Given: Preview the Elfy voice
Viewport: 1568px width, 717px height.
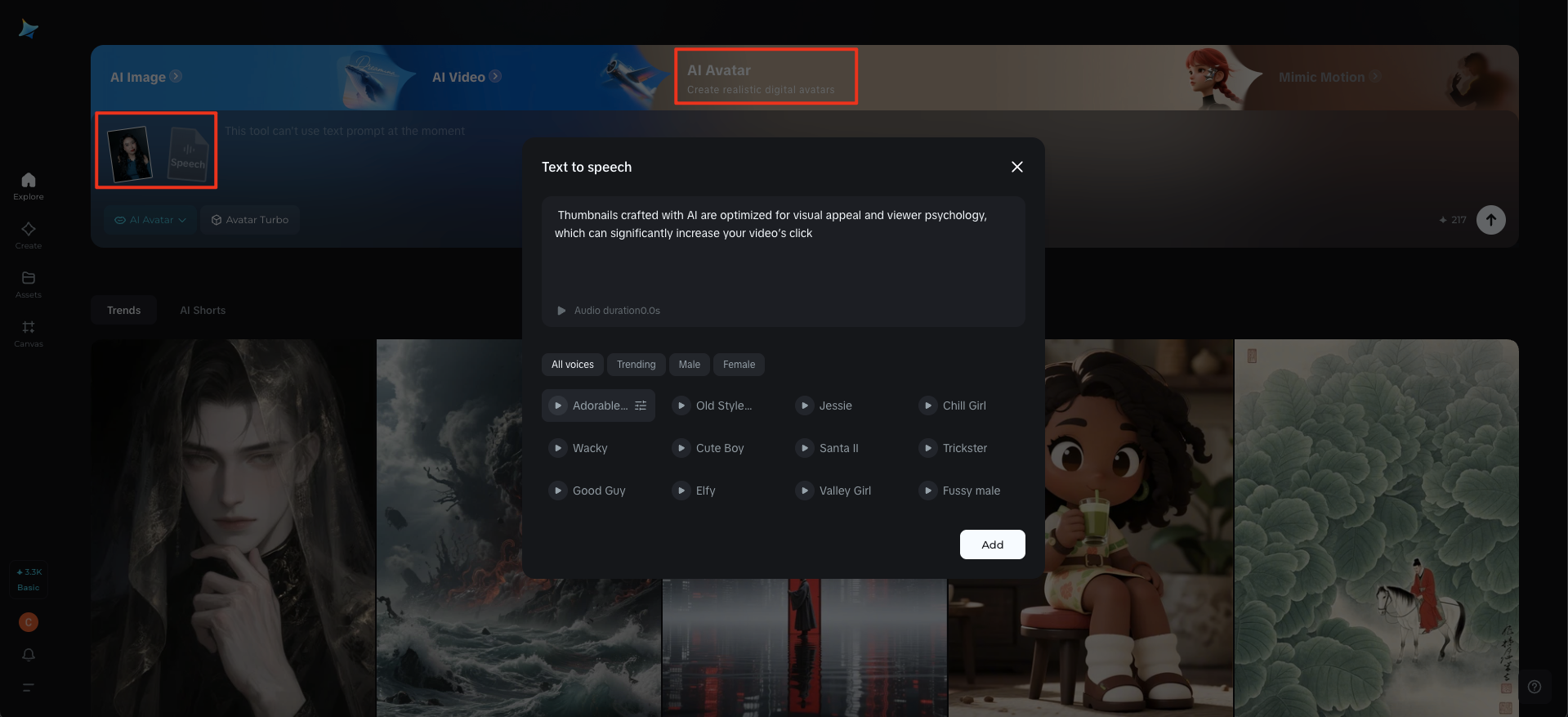Looking at the screenshot, I should click(681, 491).
